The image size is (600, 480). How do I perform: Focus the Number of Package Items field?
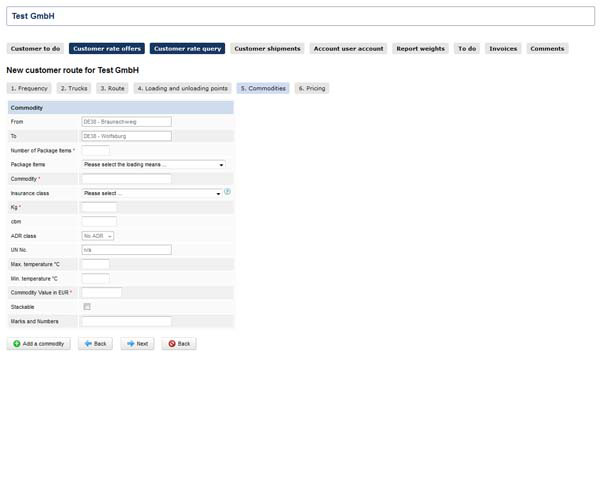(95, 150)
